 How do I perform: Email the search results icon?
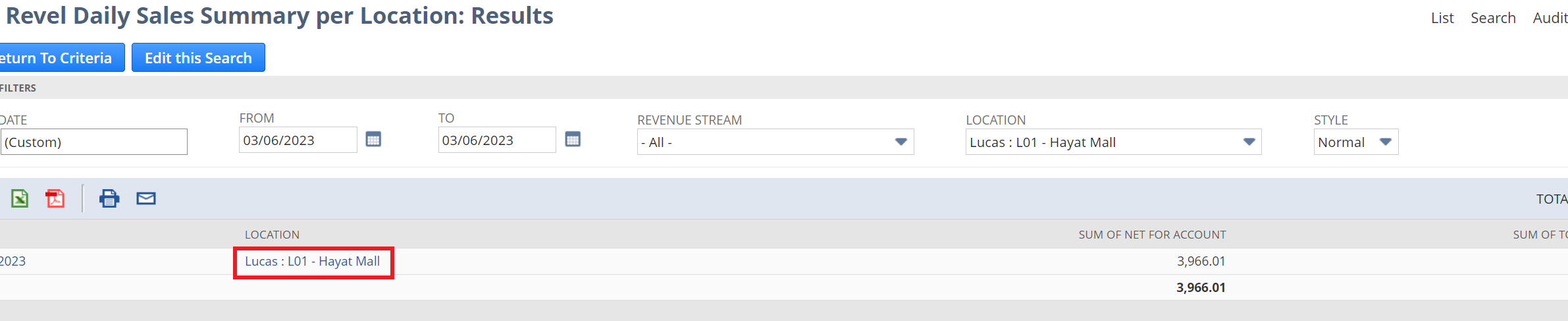(146, 198)
